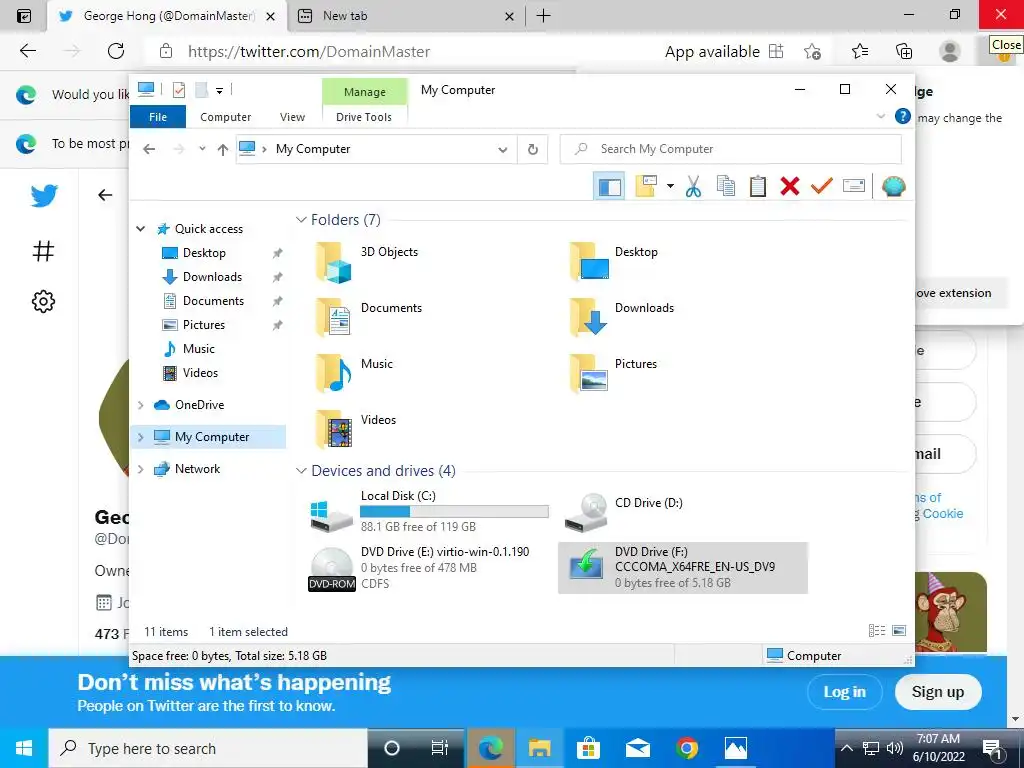Open the Drive Tools ribbon tab
This screenshot has height=768, width=1024.
(364, 117)
